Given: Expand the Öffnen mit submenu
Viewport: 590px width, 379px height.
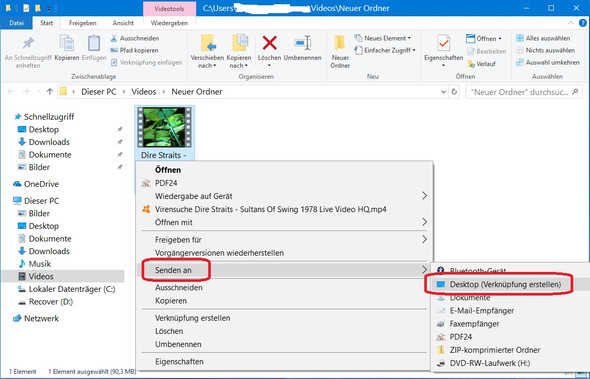Looking at the screenshot, I should (424, 222).
